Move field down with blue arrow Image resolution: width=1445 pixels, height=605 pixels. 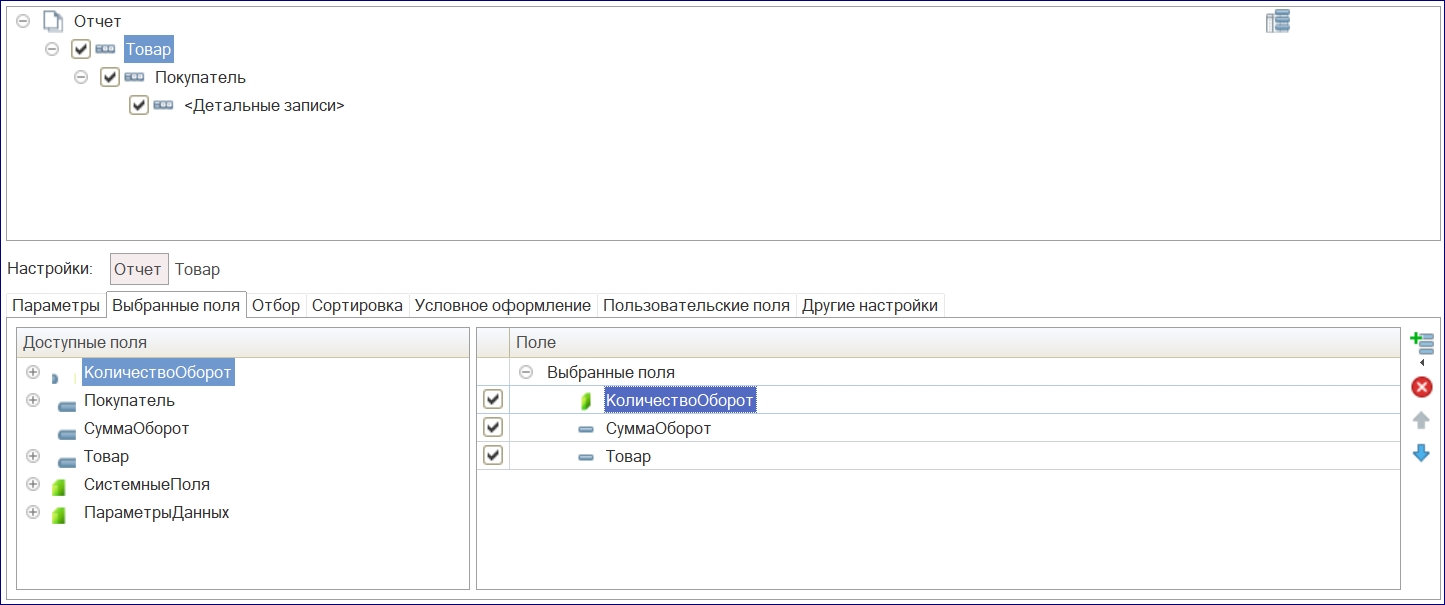(1421, 453)
